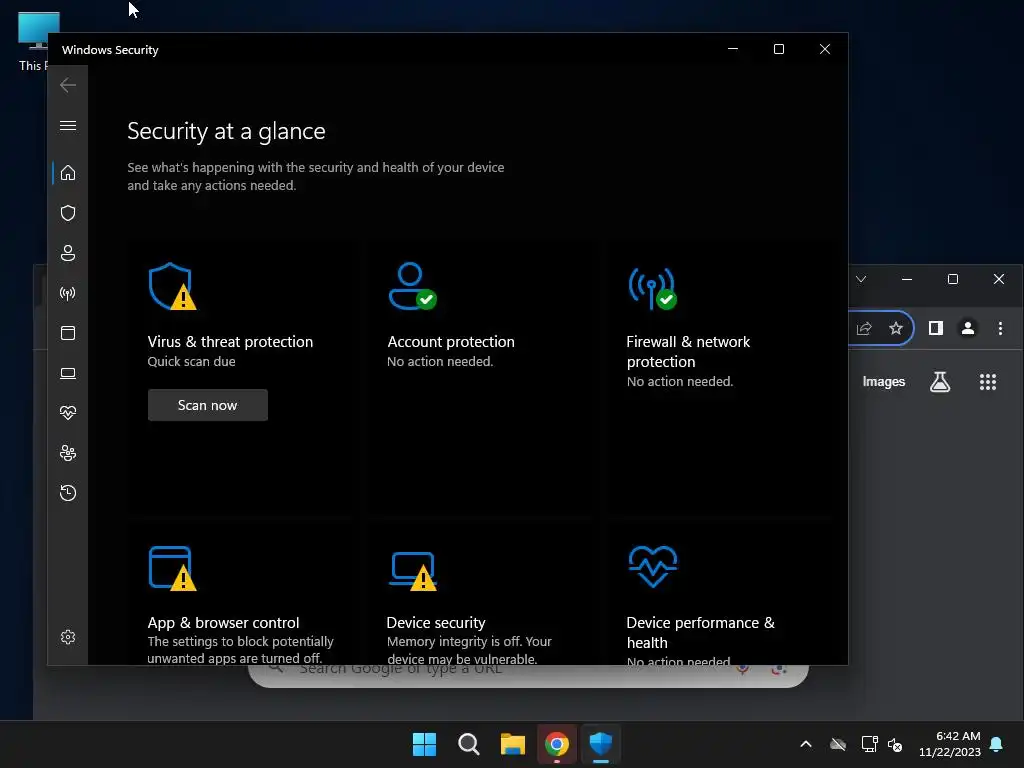Open notifications bell in taskbar
Viewport: 1024px width, 768px height.
click(996, 744)
